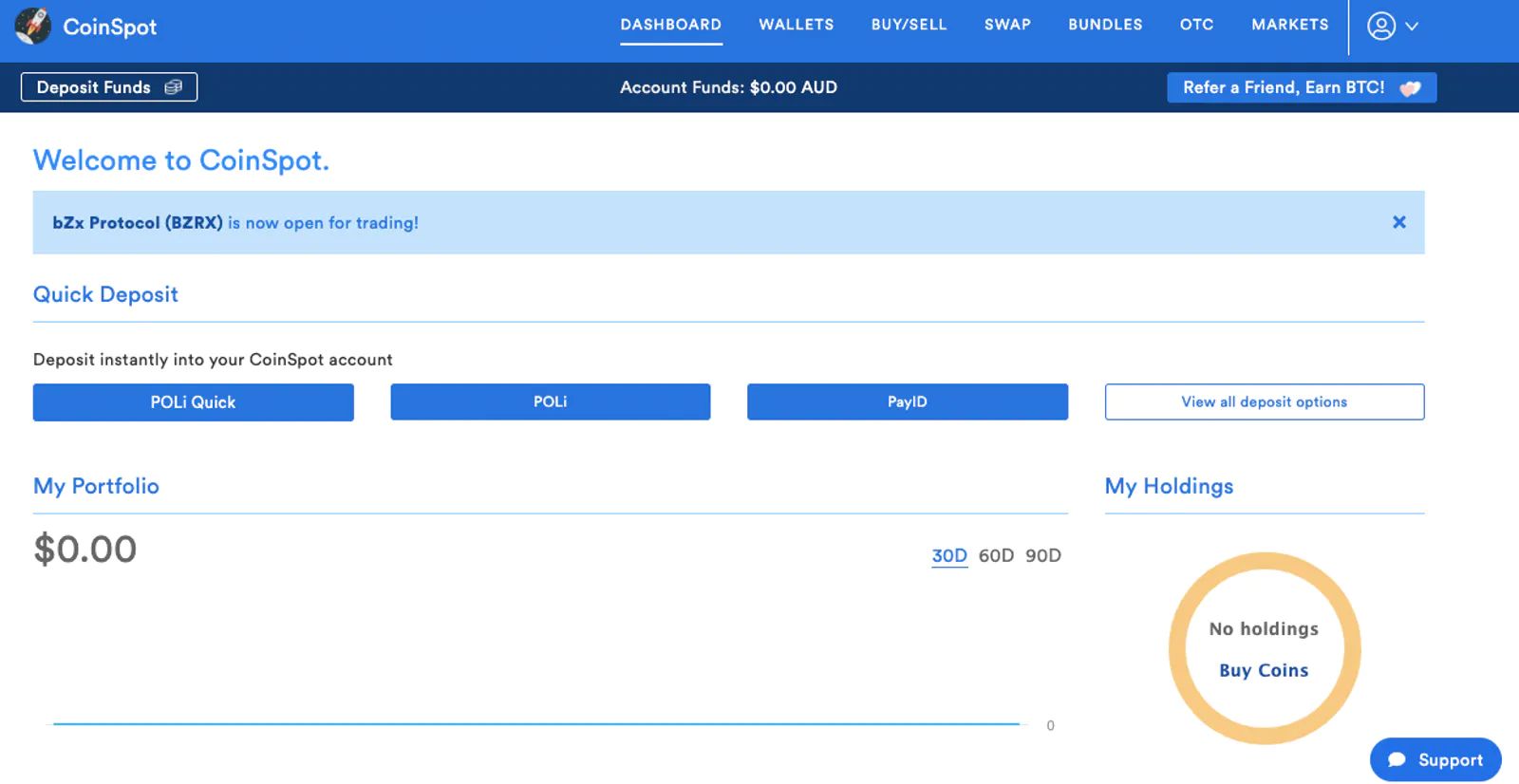This screenshot has height=784, width=1519.
Task: Click the Welcome to CoinSpot heading
Action: pyautogui.click(x=181, y=160)
